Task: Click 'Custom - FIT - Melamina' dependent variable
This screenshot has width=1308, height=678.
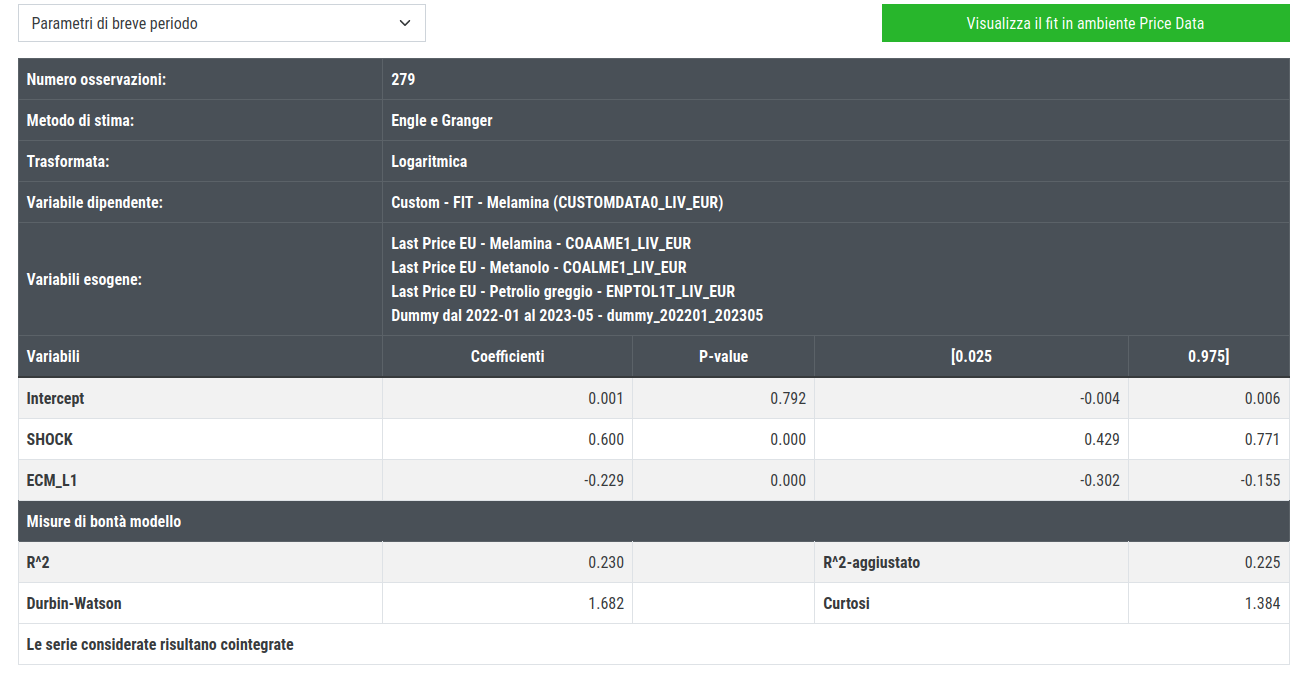Action: click(x=557, y=202)
